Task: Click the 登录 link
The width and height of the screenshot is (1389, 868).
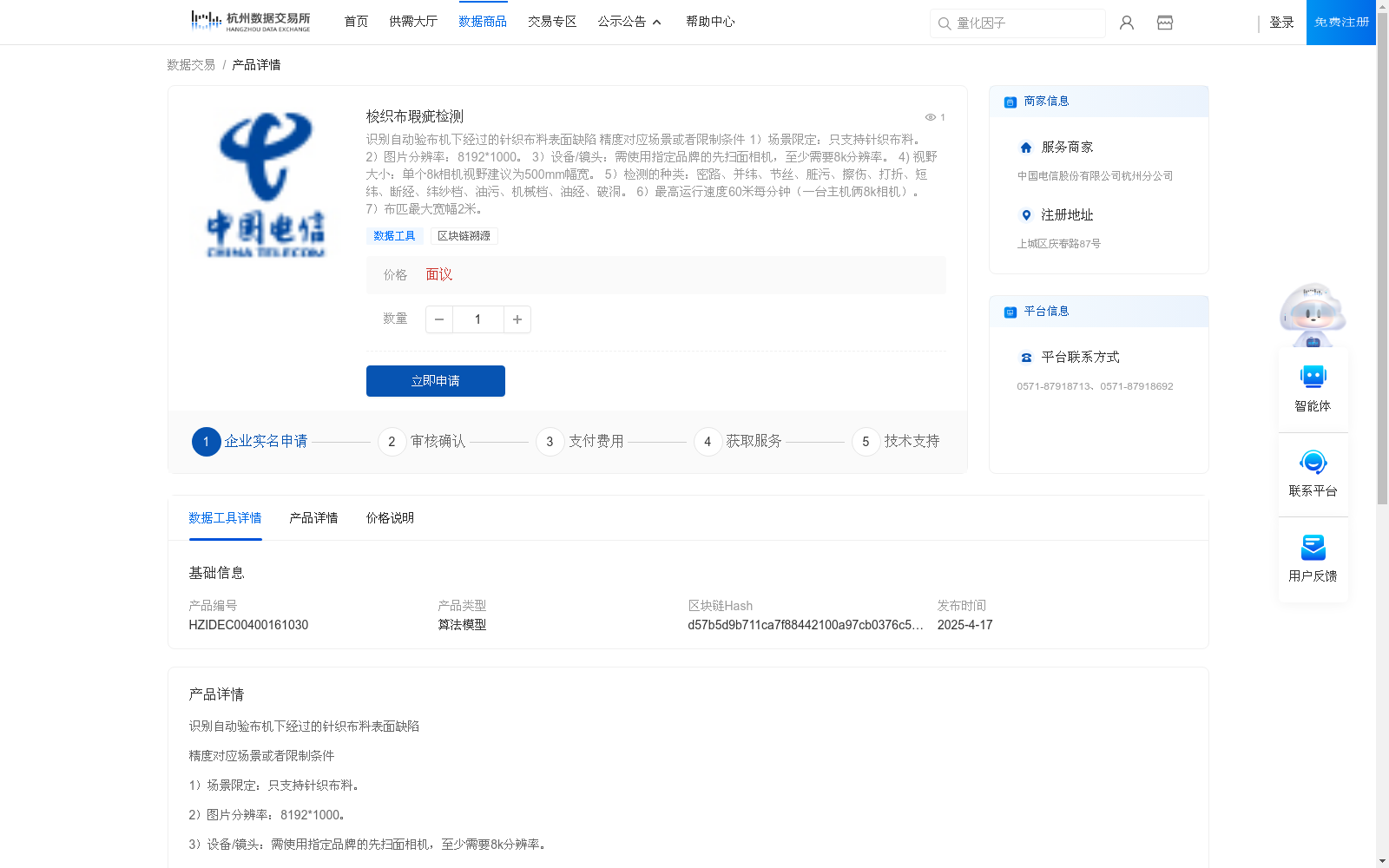Action: 1281,23
